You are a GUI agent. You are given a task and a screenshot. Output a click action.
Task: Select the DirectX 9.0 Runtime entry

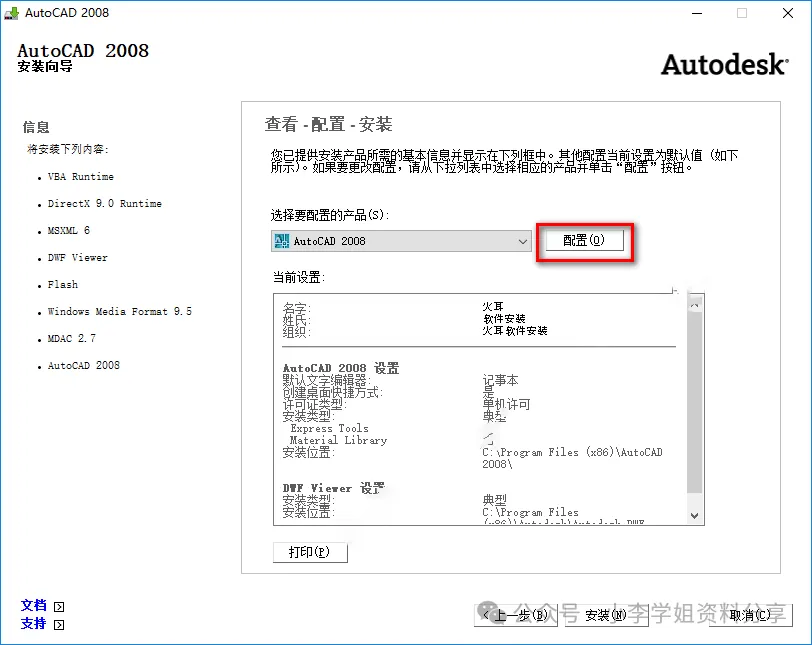coord(105,204)
